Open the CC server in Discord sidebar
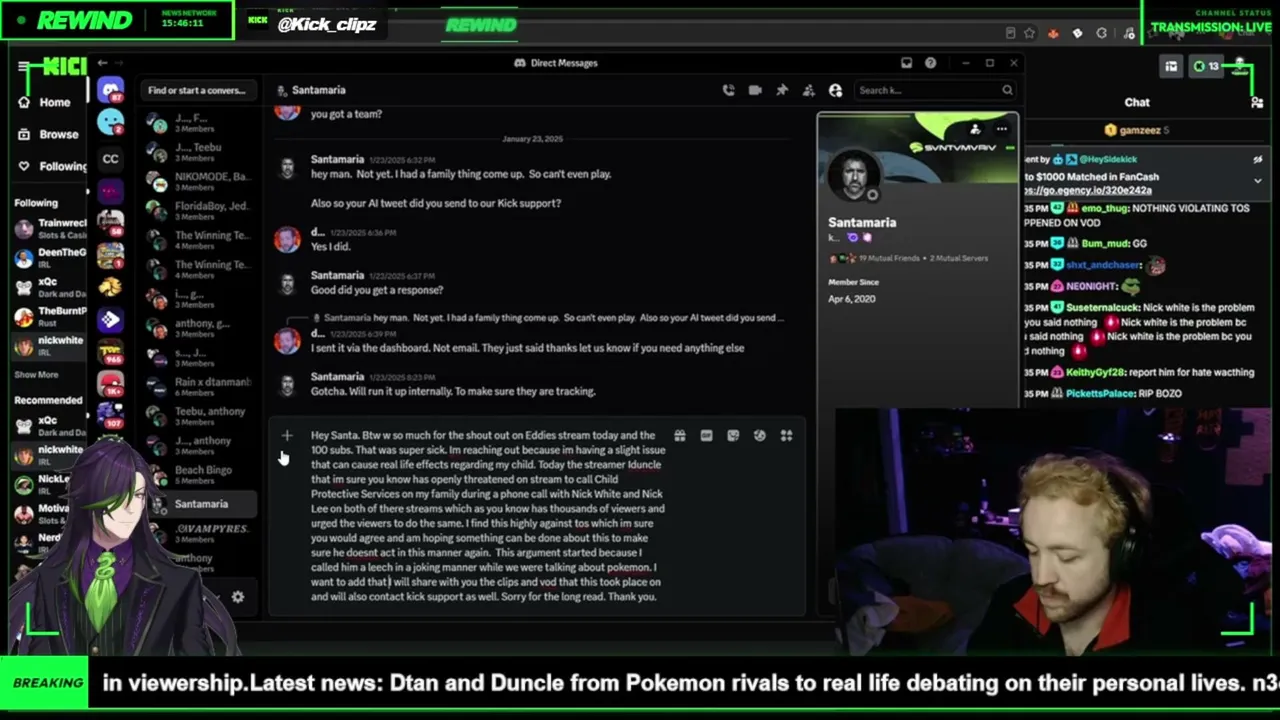Screen dimensions: 1280x720 tap(110, 158)
